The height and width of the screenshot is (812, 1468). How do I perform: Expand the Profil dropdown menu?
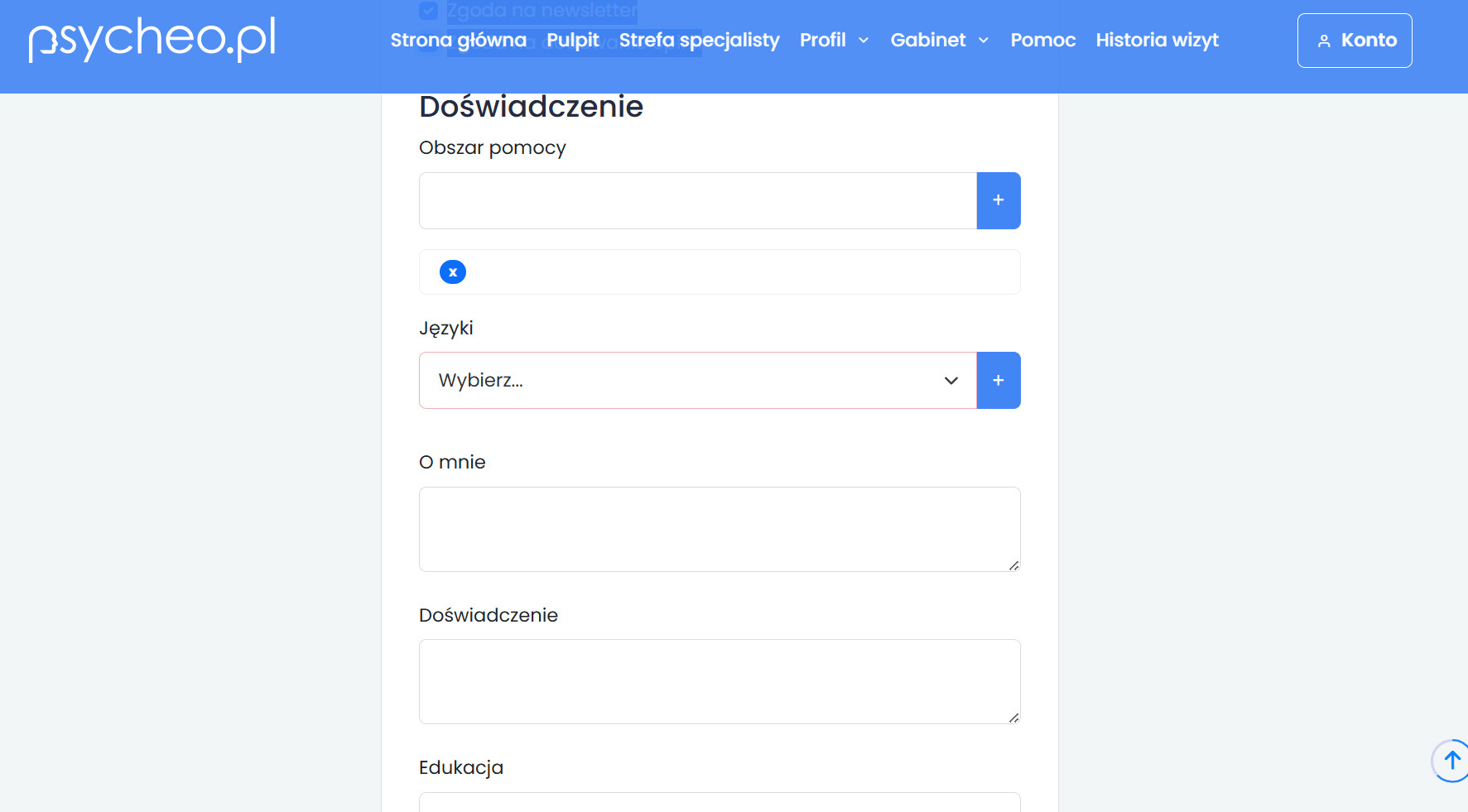(x=834, y=41)
